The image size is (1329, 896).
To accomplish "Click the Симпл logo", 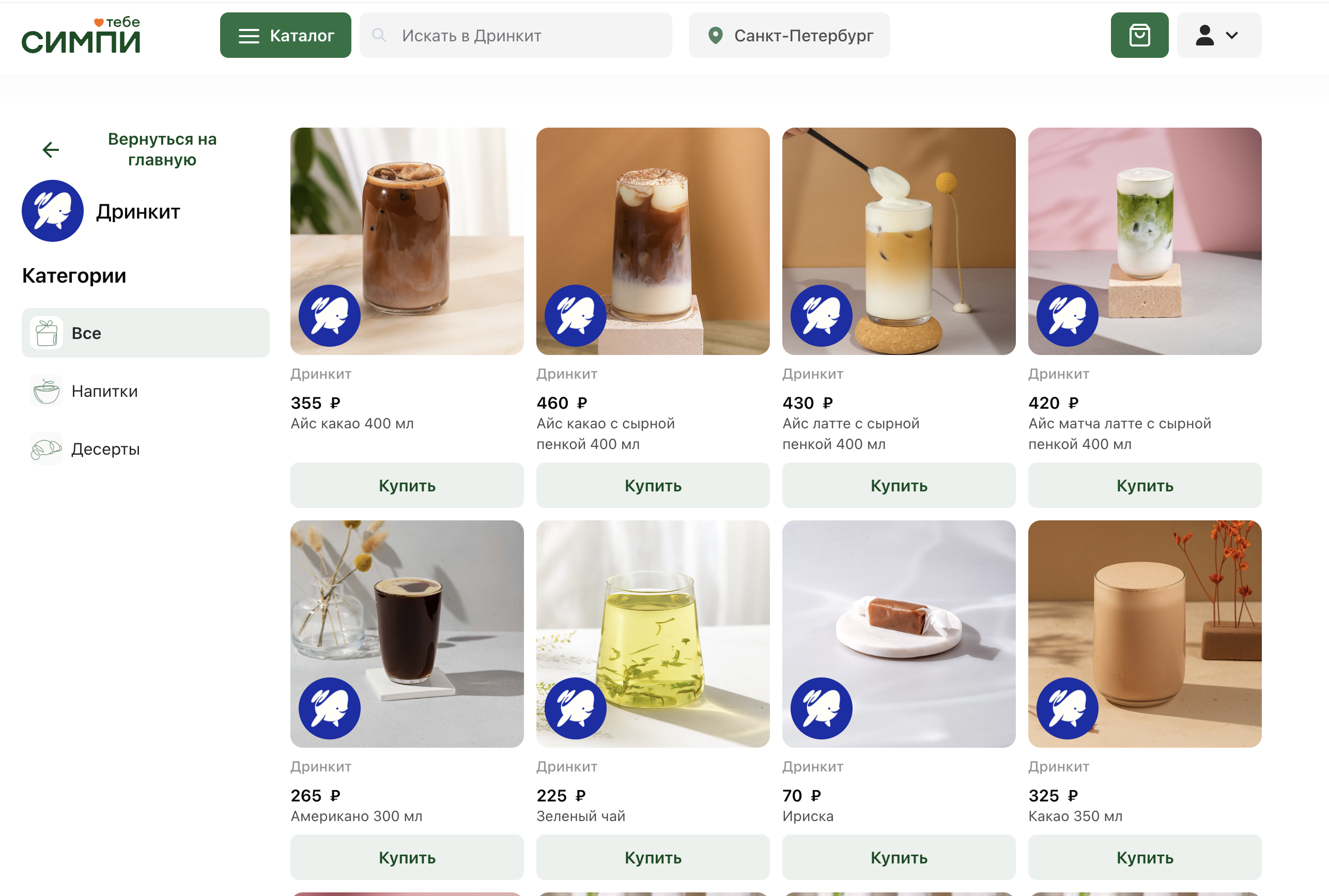I will pyautogui.click(x=81, y=36).
